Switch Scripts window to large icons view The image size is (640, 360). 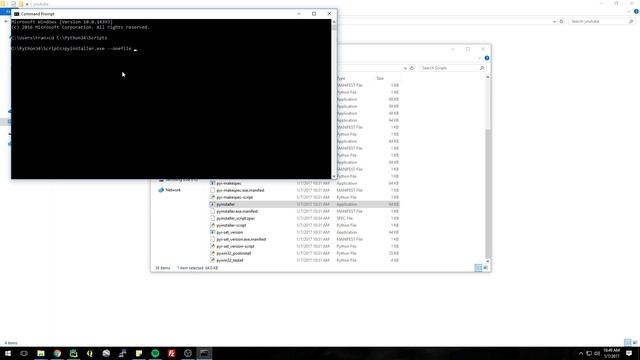coord(486,268)
